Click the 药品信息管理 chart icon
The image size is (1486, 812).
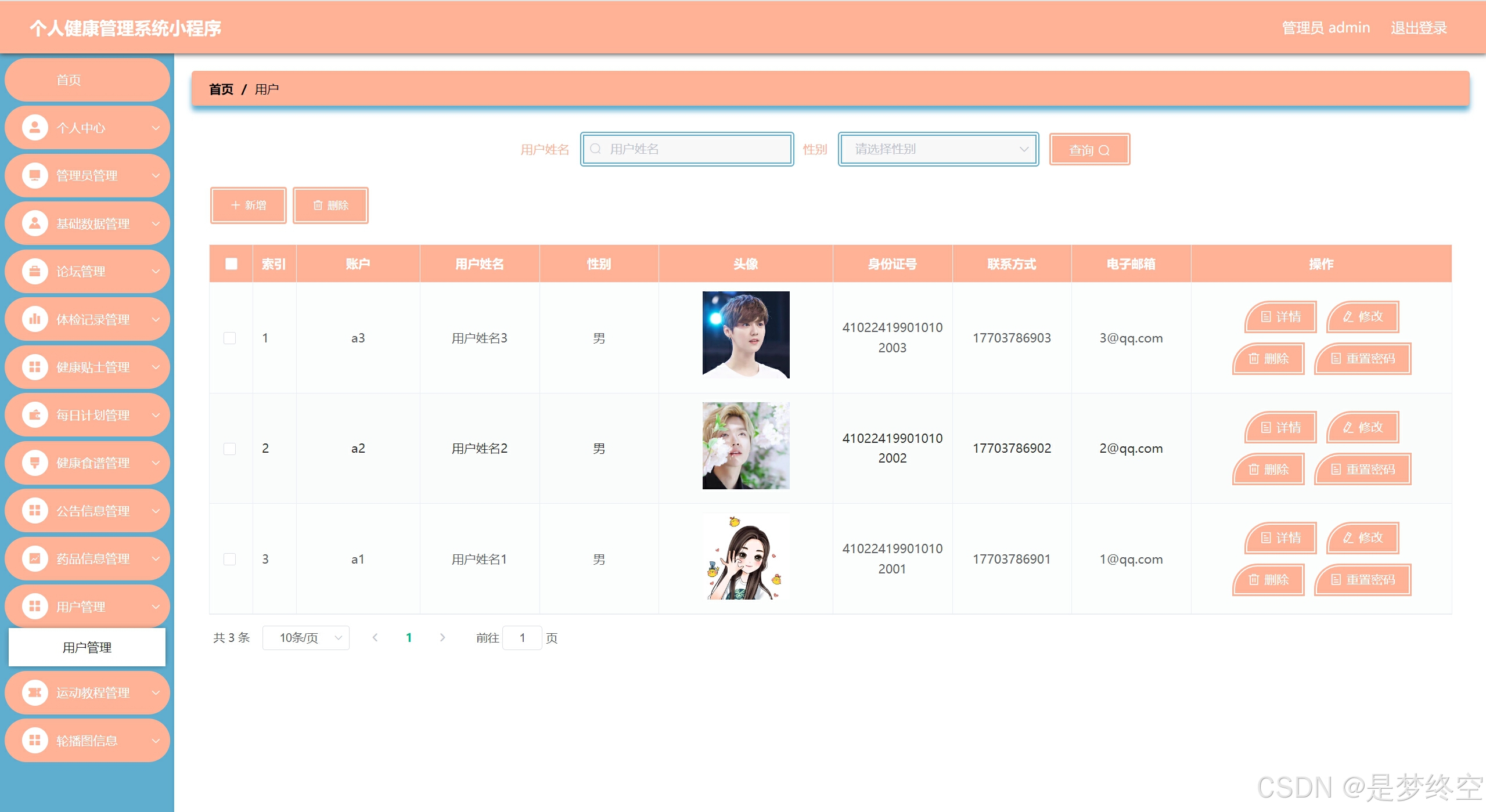point(35,558)
